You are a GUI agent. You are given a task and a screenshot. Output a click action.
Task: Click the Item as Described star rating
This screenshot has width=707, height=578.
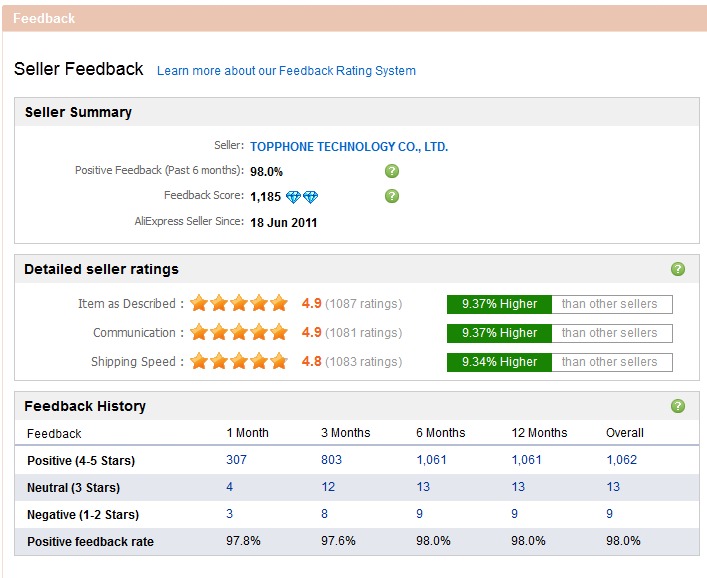click(x=239, y=304)
